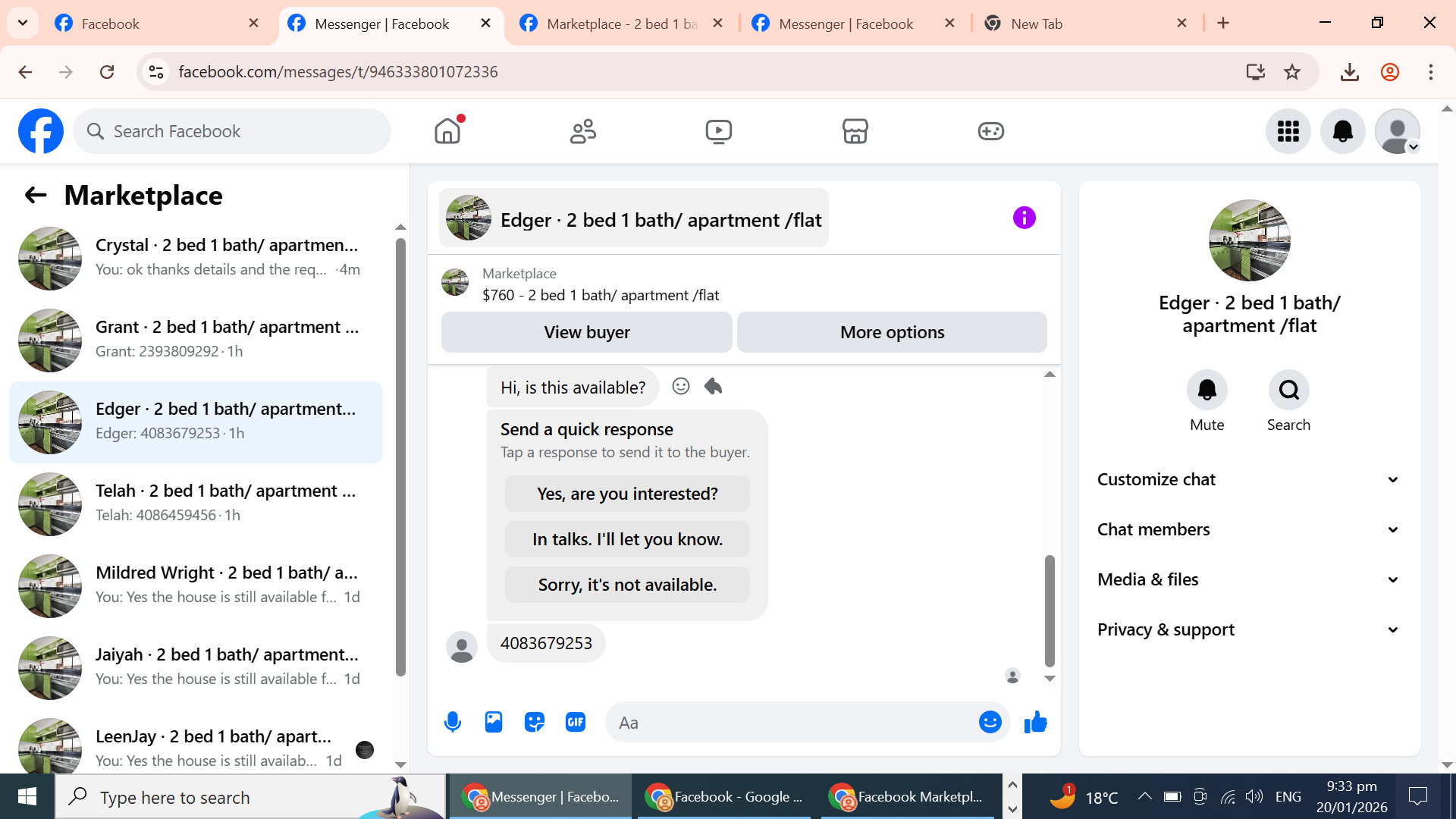Switch to the first Facebook browser tab
The height and width of the screenshot is (819, 1456).
pyautogui.click(x=157, y=24)
